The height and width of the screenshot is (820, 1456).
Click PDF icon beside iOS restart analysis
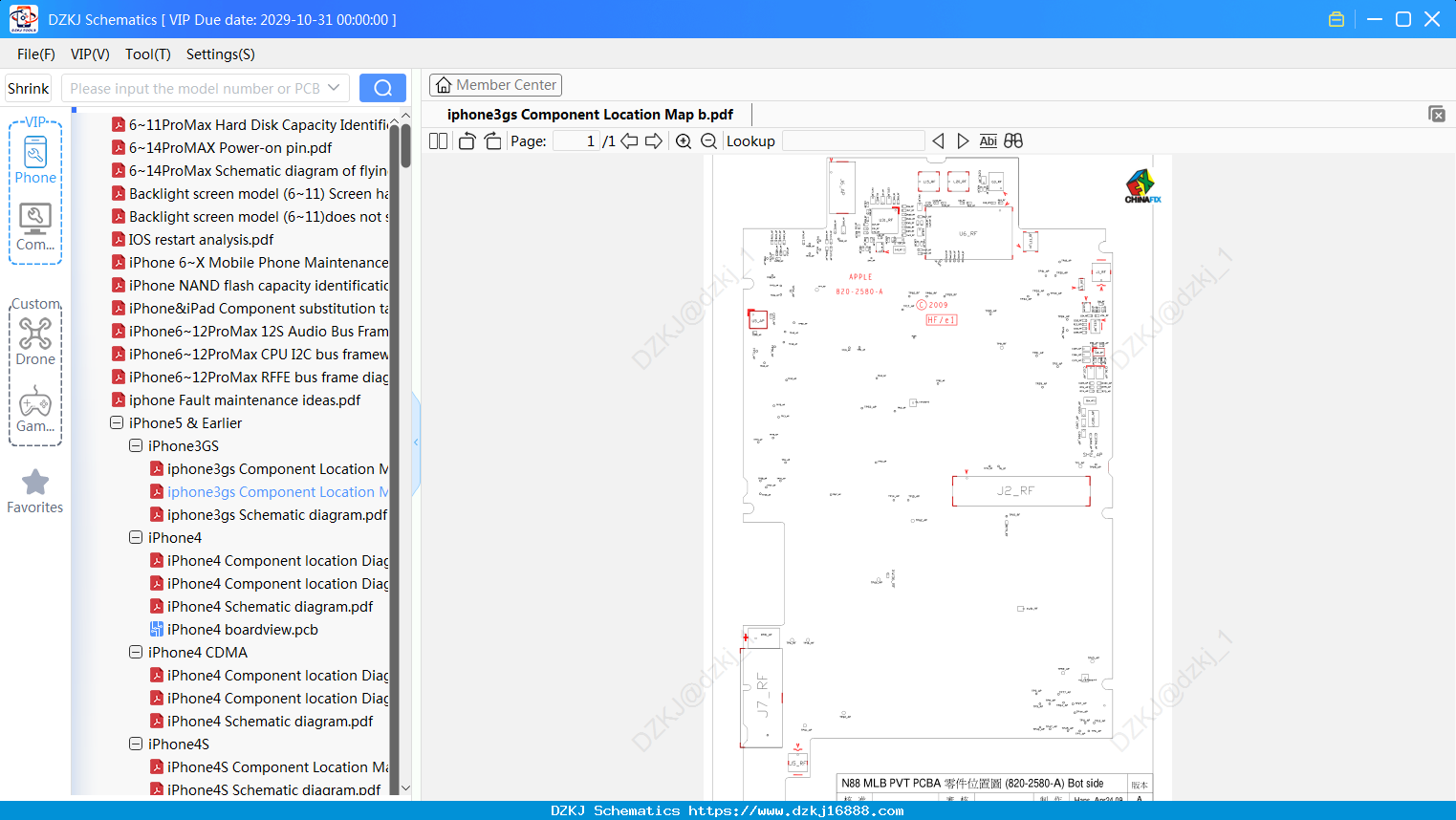pyautogui.click(x=119, y=240)
